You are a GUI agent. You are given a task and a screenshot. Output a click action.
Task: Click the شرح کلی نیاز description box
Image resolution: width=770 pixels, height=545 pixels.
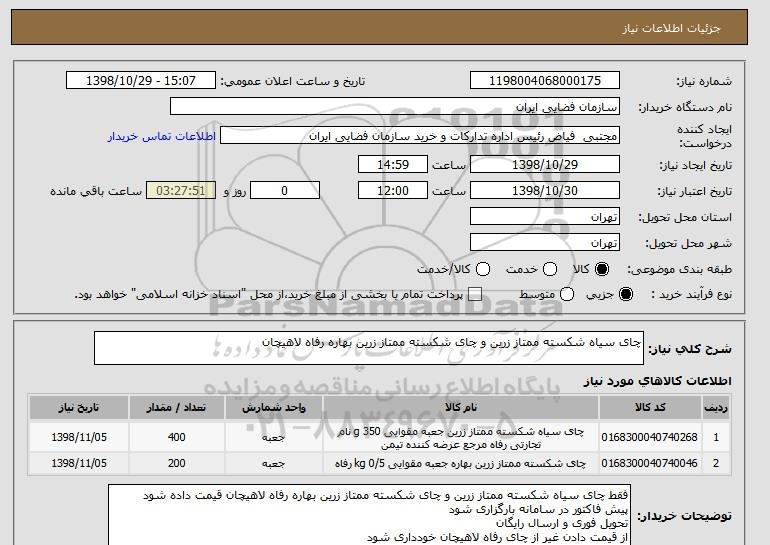pyautogui.click(x=369, y=348)
